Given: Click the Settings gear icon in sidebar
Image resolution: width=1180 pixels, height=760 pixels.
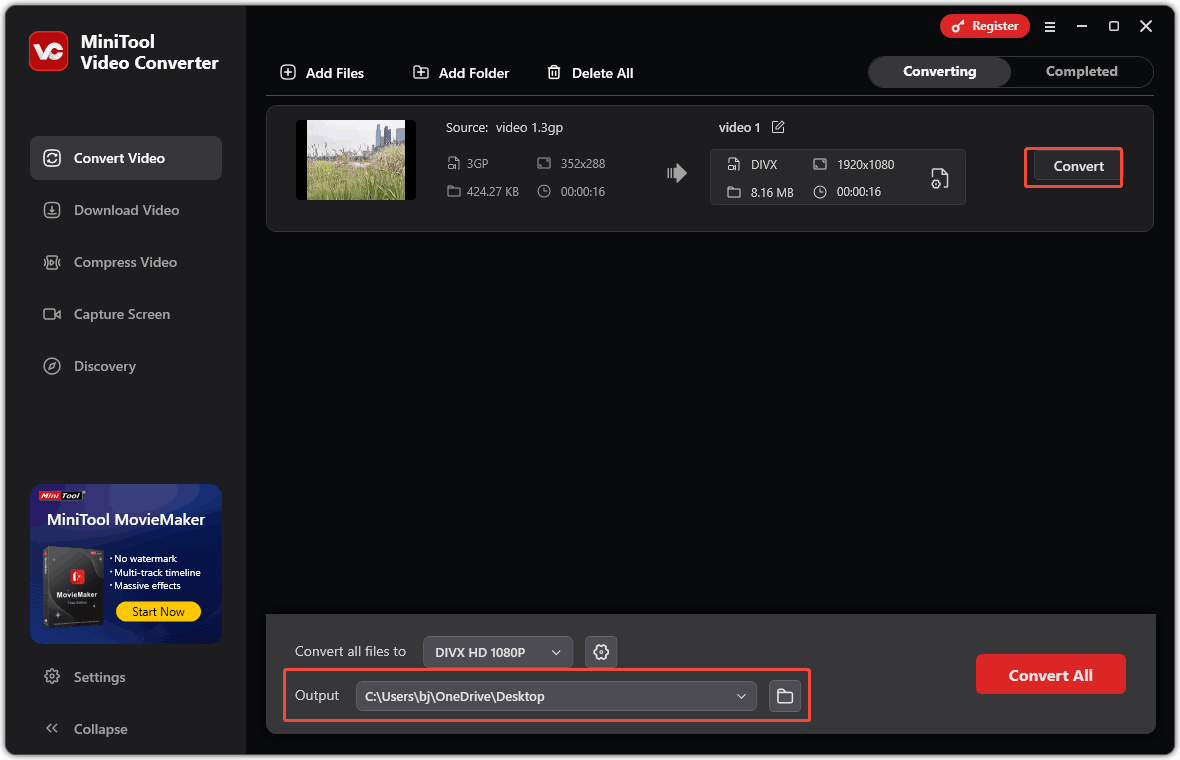Looking at the screenshot, I should (x=52, y=676).
